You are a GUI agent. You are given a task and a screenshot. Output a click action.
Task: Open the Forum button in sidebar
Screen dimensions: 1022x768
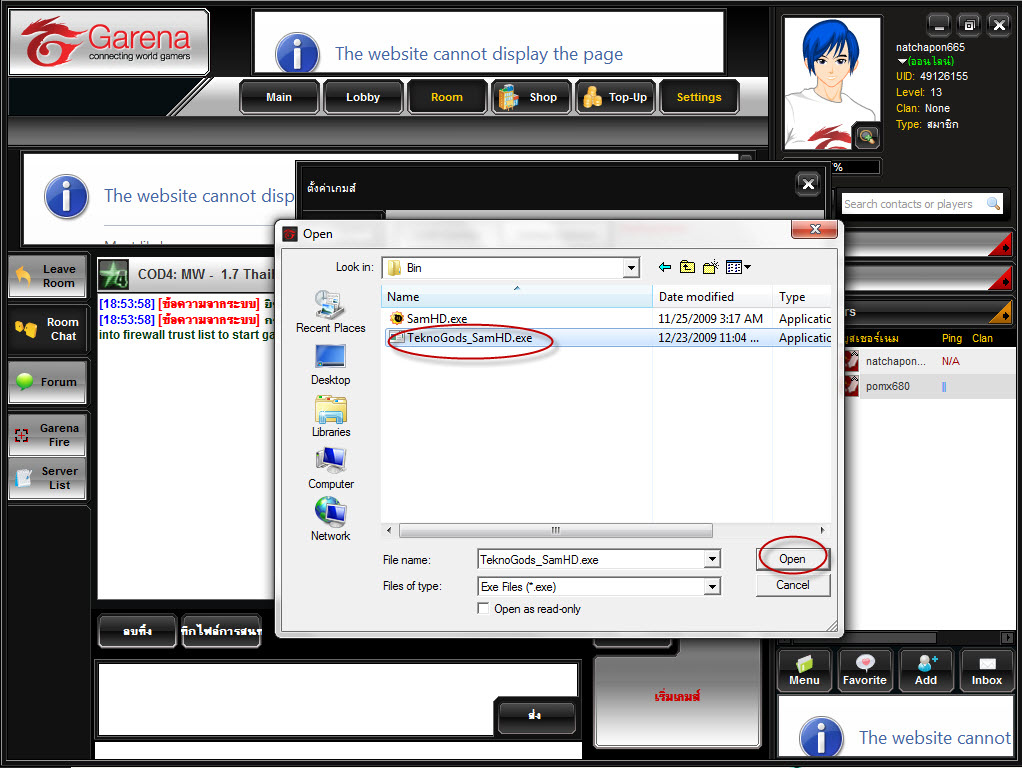click(x=48, y=382)
